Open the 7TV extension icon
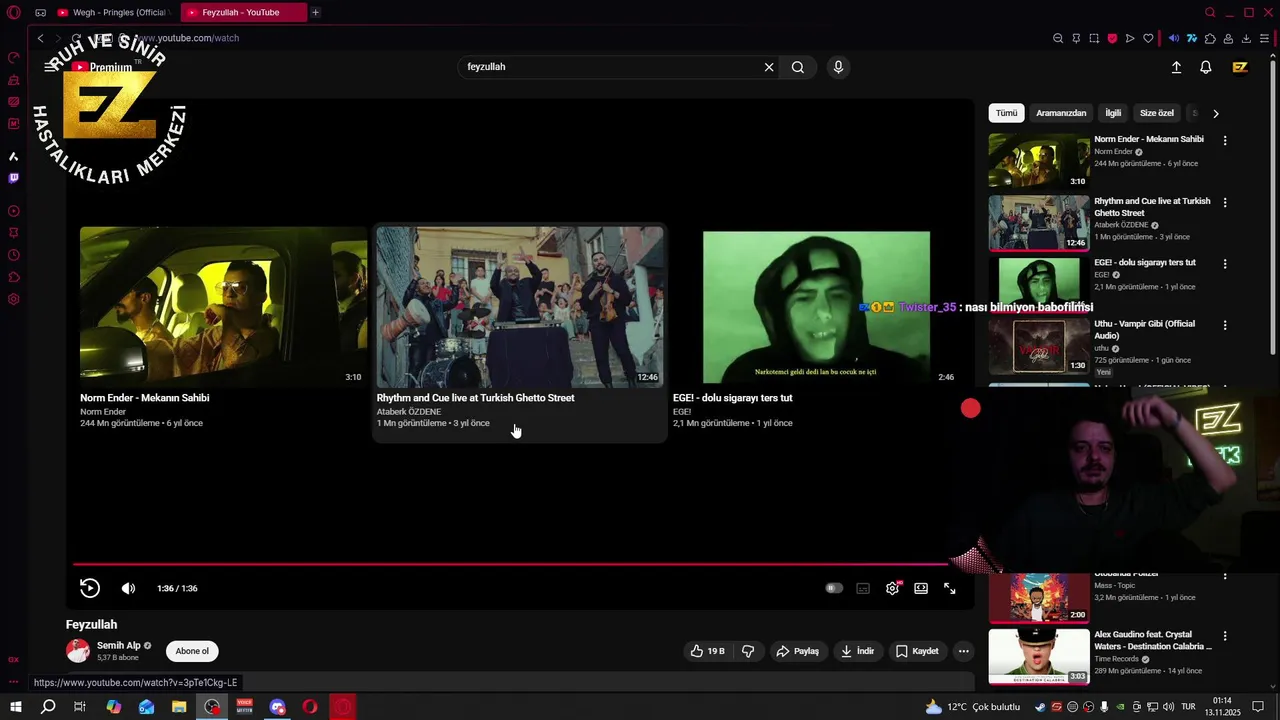The width and height of the screenshot is (1280, 720). click(x=1192, y=39)
